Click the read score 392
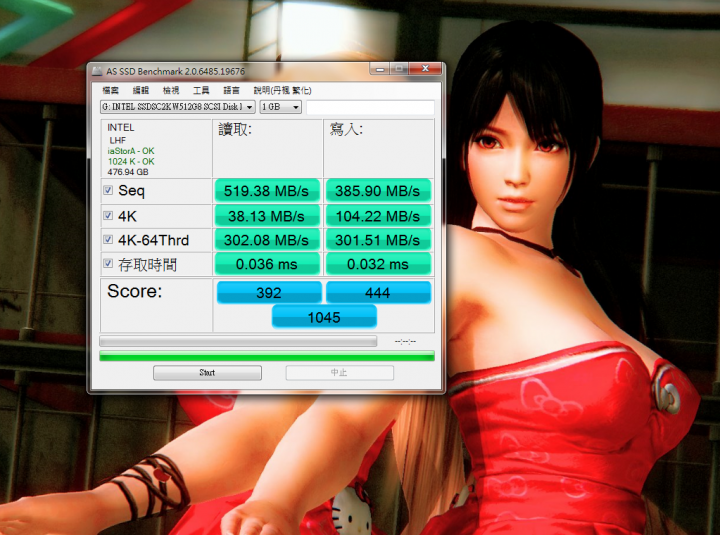Viewport: 720px width, 535px height. [269, 293]
